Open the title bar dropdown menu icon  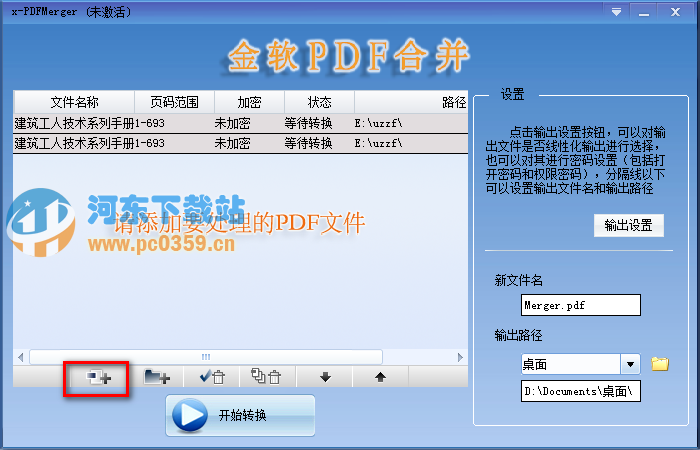tap(616, 12)
